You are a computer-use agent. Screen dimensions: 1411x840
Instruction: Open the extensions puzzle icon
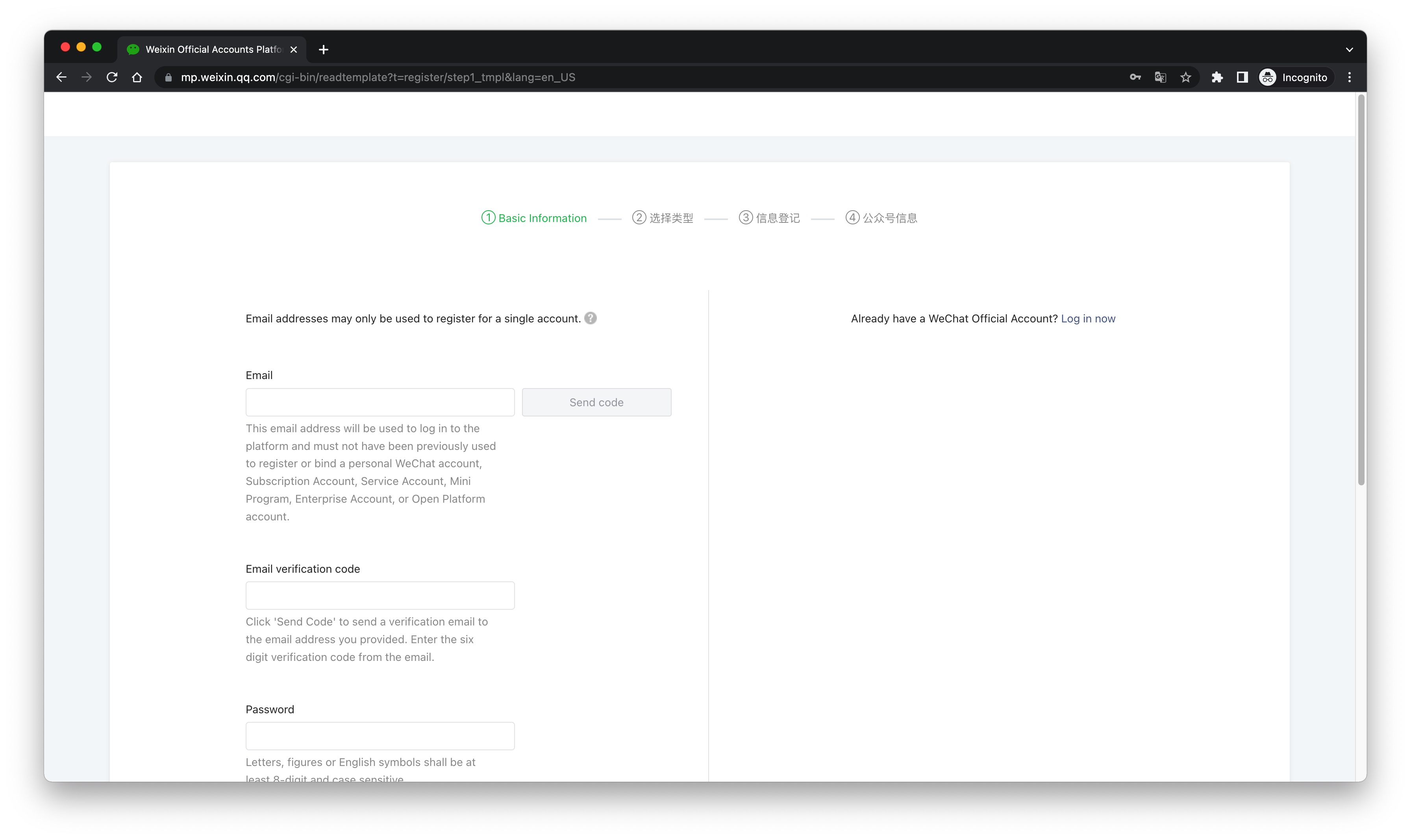pyautogui.click(x=1217, y=78)
